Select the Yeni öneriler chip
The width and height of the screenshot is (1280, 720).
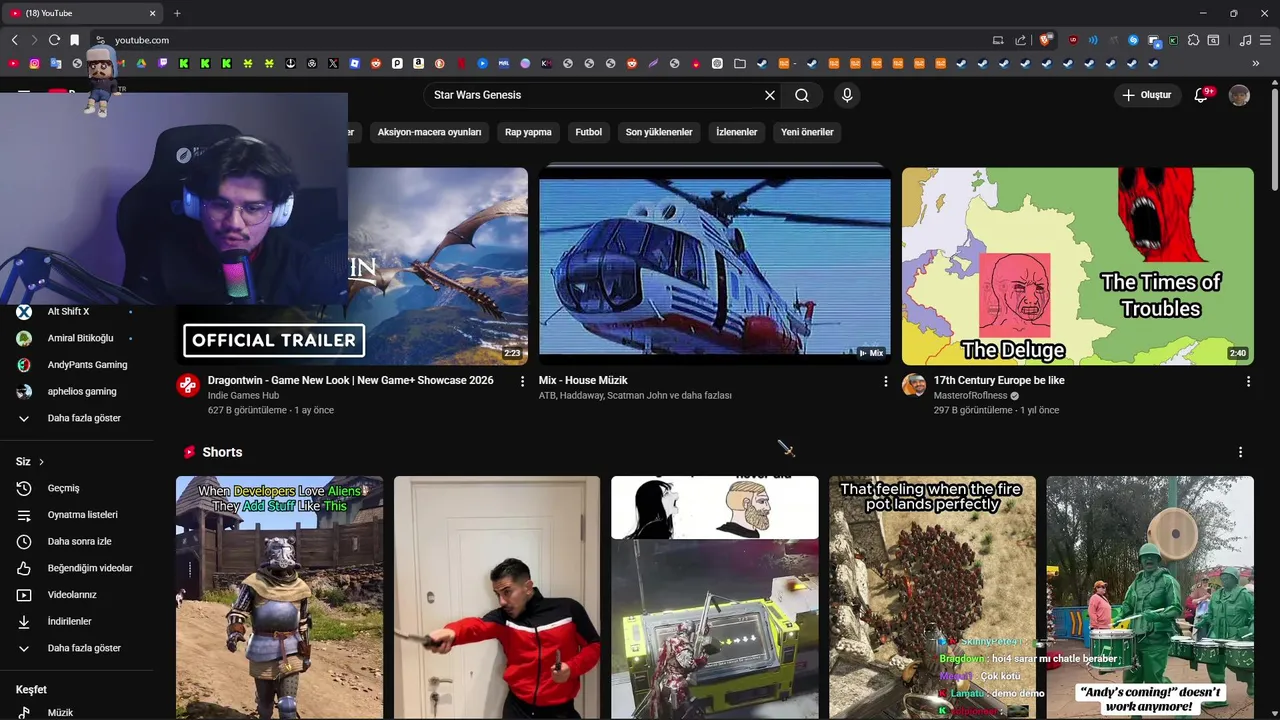[807, 132]
